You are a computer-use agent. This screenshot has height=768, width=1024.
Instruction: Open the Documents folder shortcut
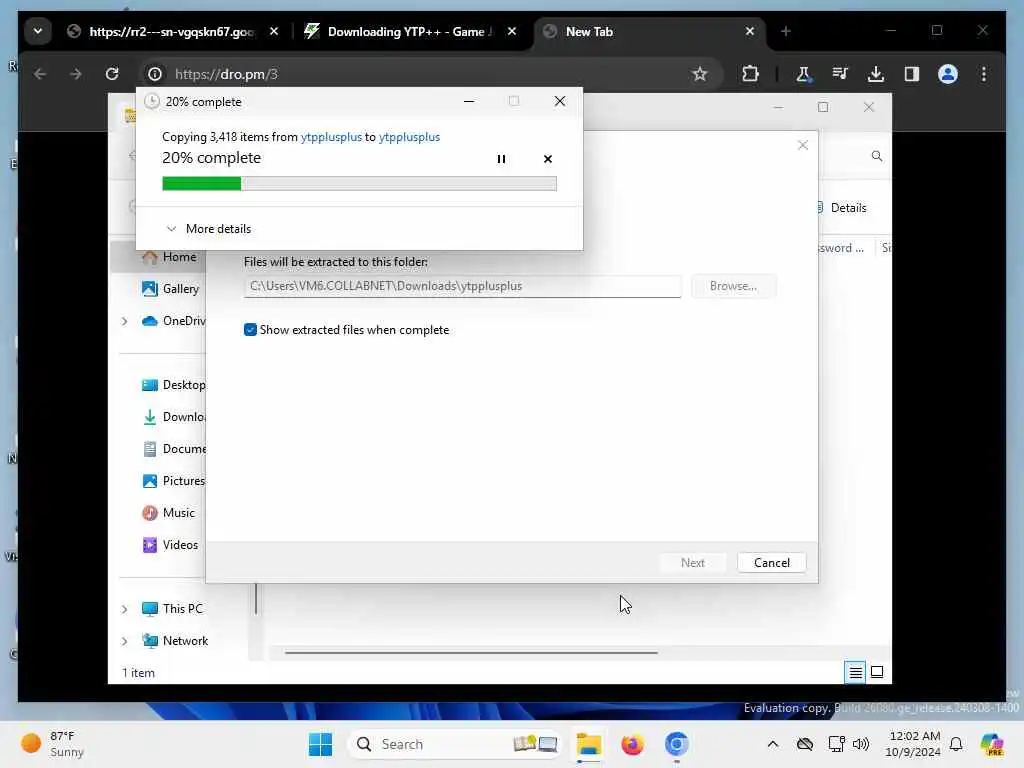(173, 449)
